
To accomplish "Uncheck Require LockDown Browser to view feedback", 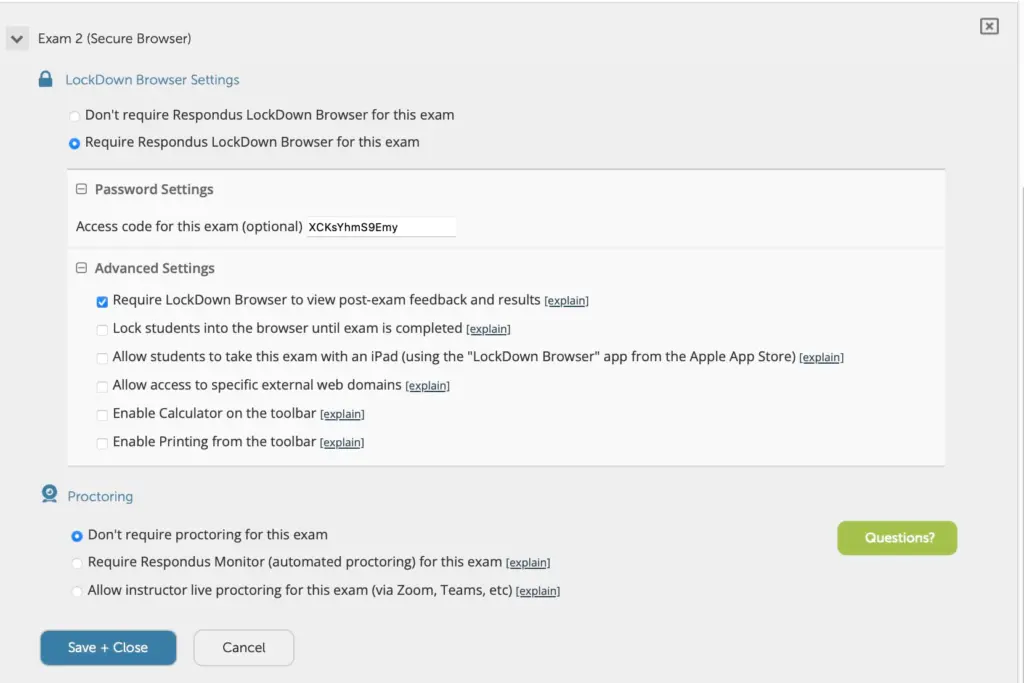I will coord(102,302).
